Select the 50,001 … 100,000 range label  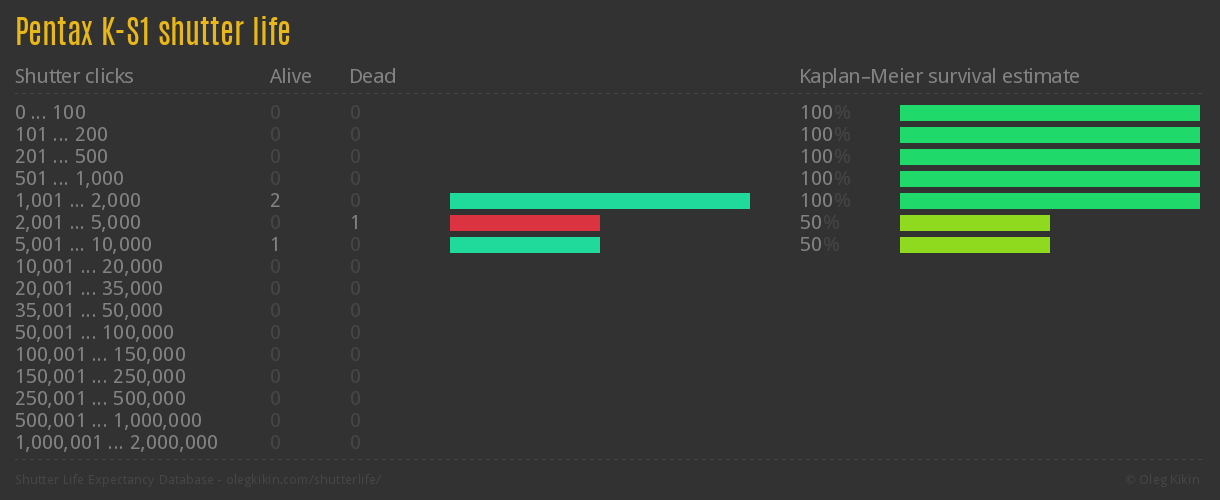(94, 333)
